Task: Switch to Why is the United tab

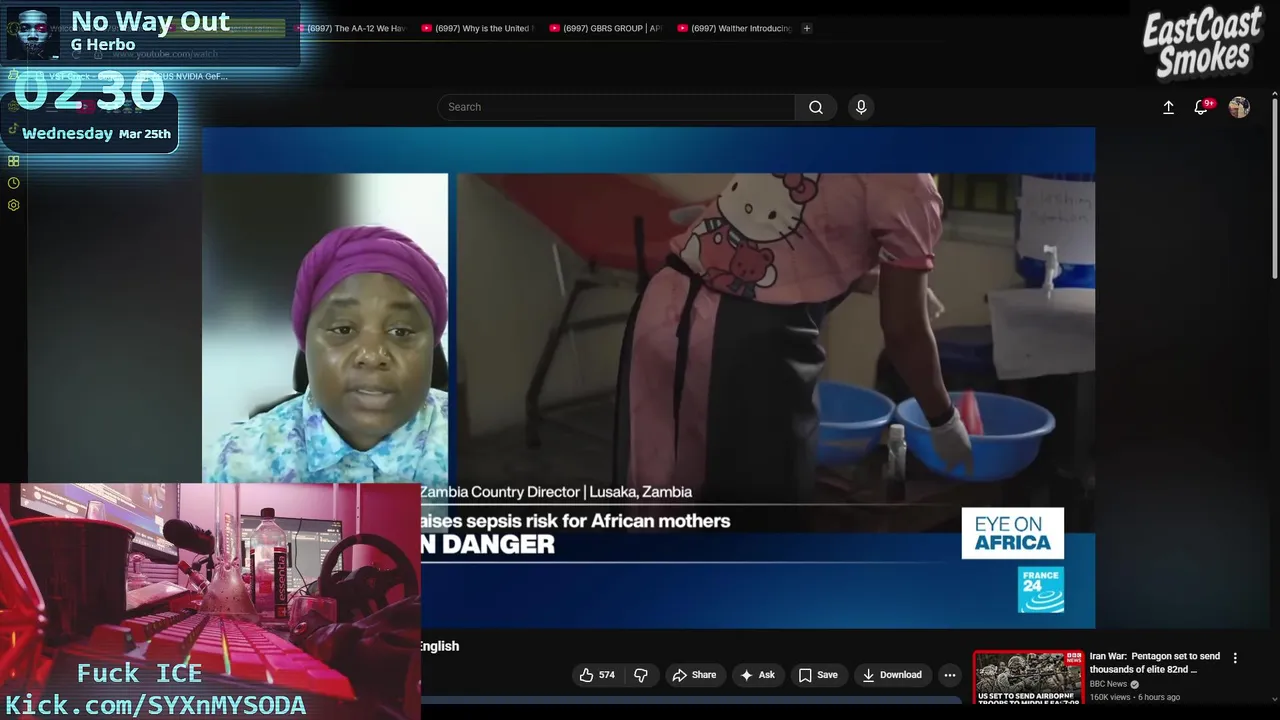Action: click(477, 28)
